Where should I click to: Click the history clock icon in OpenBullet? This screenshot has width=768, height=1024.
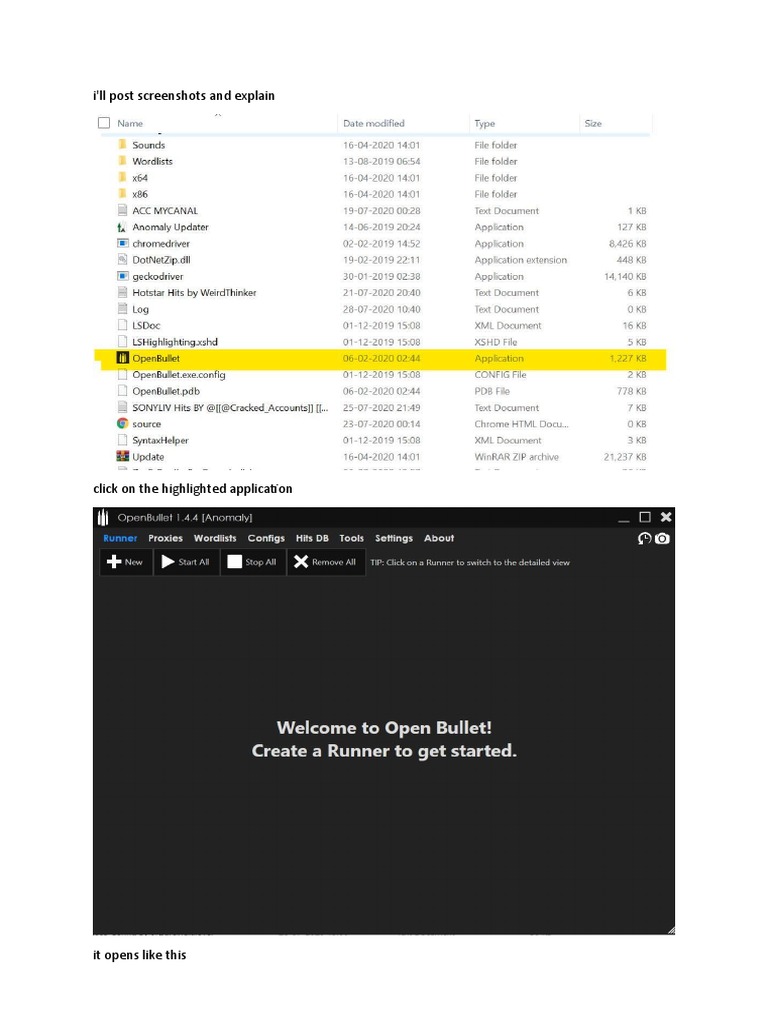click(x=645, y=539)
